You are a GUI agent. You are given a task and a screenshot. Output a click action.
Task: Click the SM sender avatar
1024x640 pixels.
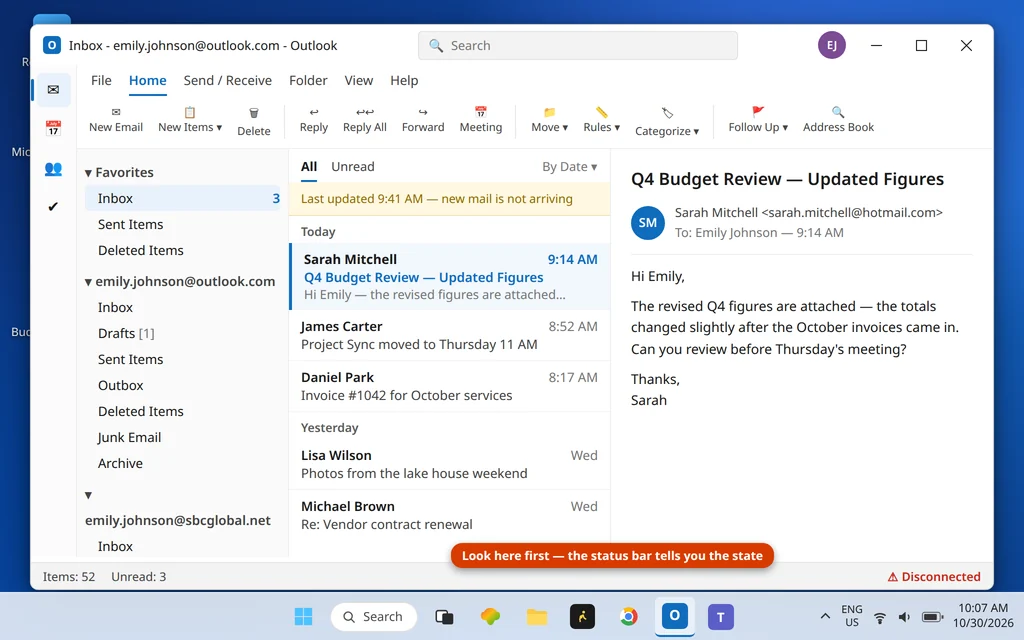pos(647,223)
